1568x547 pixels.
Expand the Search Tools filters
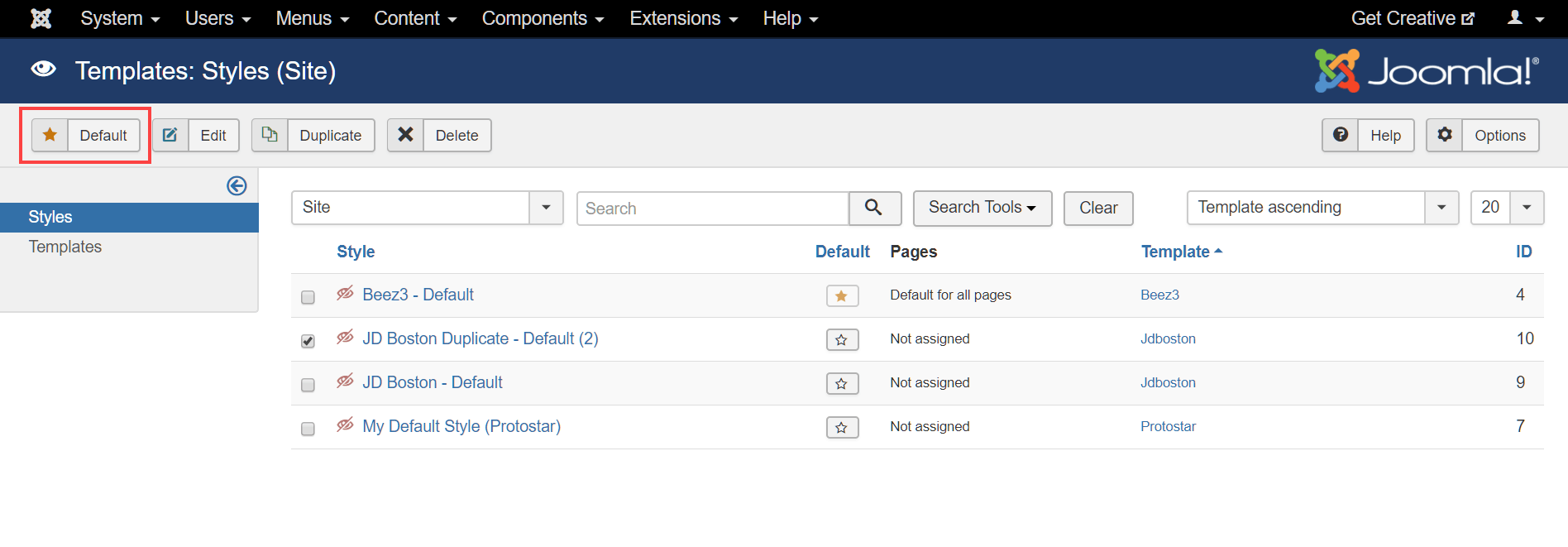tap(982, 208)
